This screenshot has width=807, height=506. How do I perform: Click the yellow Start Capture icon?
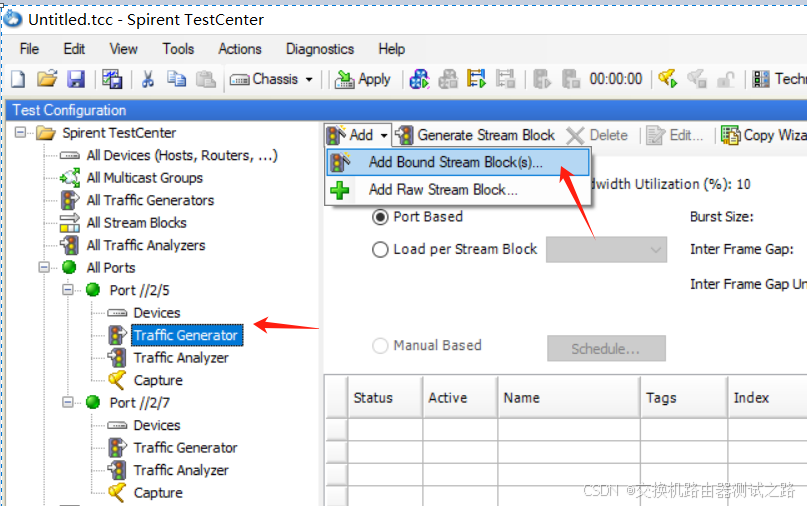point(668,79)
